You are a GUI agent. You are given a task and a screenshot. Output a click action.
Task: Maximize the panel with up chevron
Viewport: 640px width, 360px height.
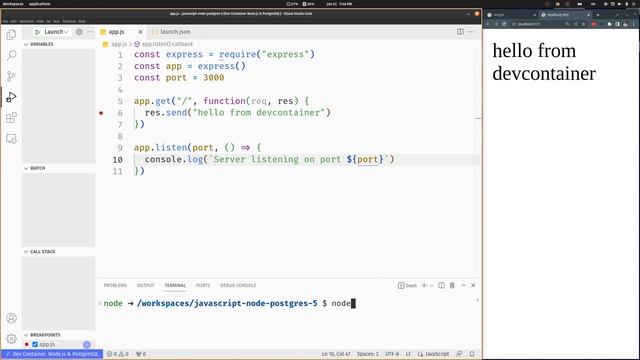[x=463, y=285]
